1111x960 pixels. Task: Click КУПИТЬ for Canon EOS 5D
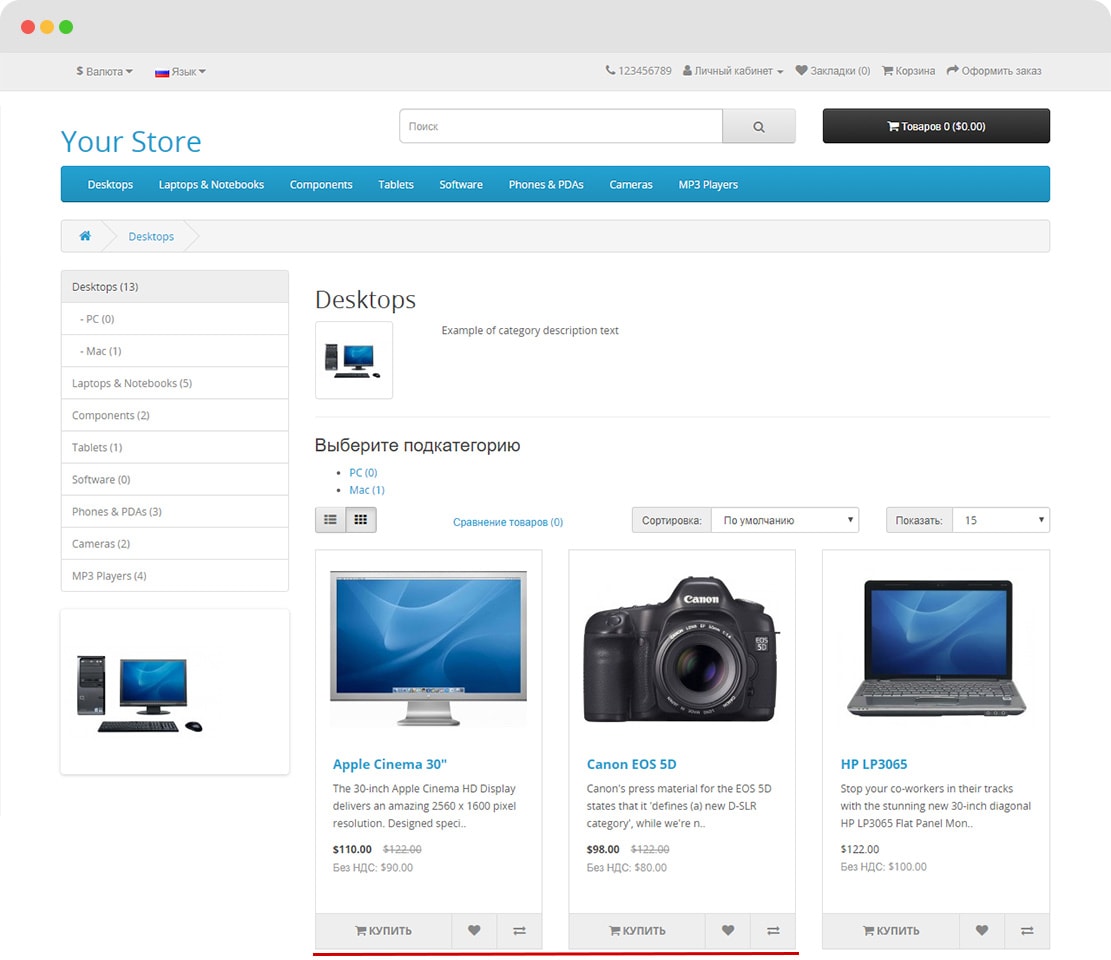[637, 930]
